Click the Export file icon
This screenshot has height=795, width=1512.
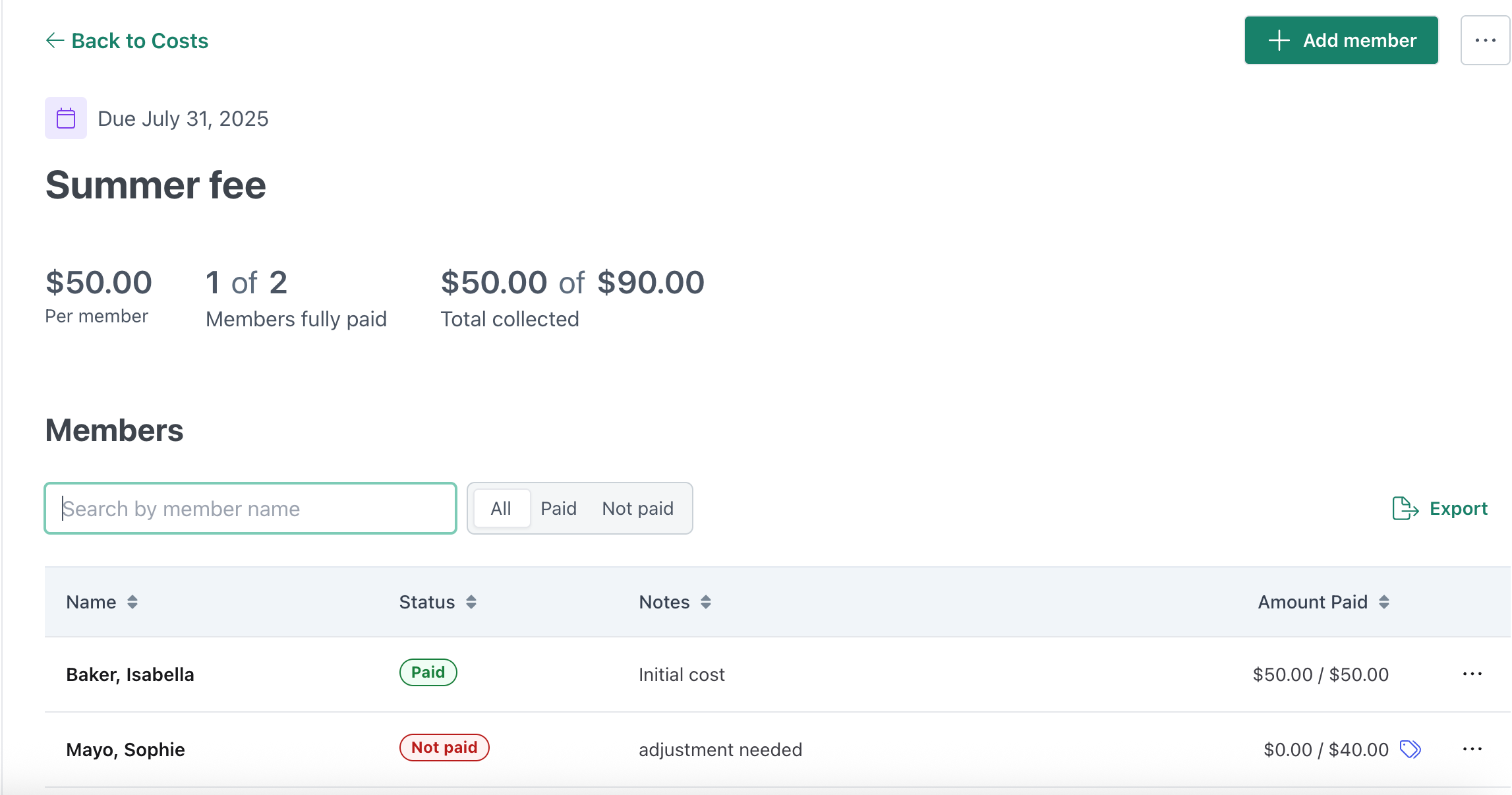(1405, 508)
